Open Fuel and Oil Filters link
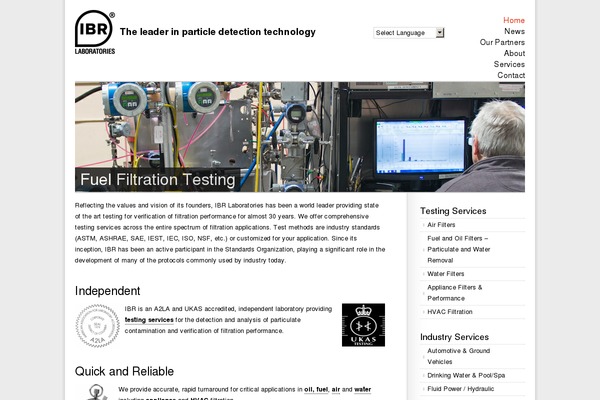 [x=458, y=249]
